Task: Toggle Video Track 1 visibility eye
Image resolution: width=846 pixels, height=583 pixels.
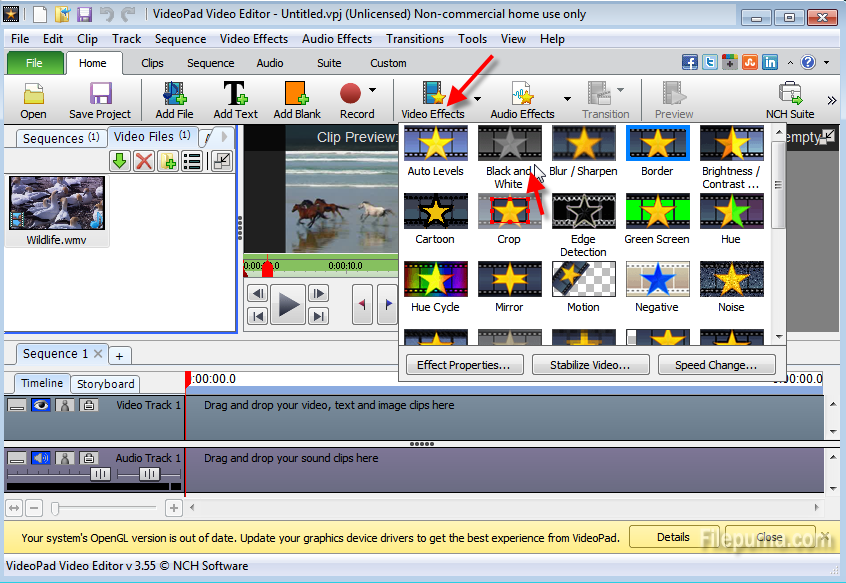Action: pos(40,405)
